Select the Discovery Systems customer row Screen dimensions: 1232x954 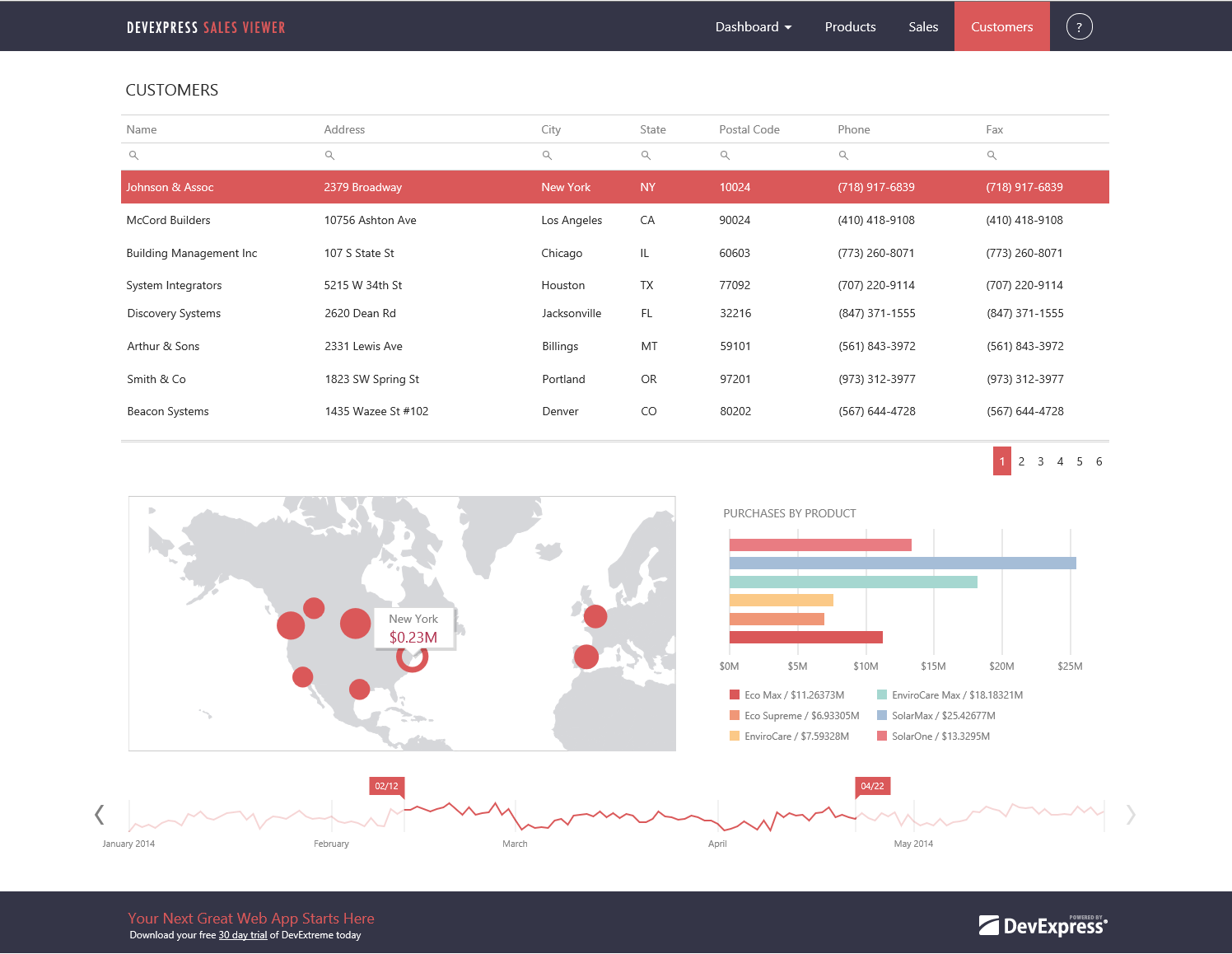(329, 313)
